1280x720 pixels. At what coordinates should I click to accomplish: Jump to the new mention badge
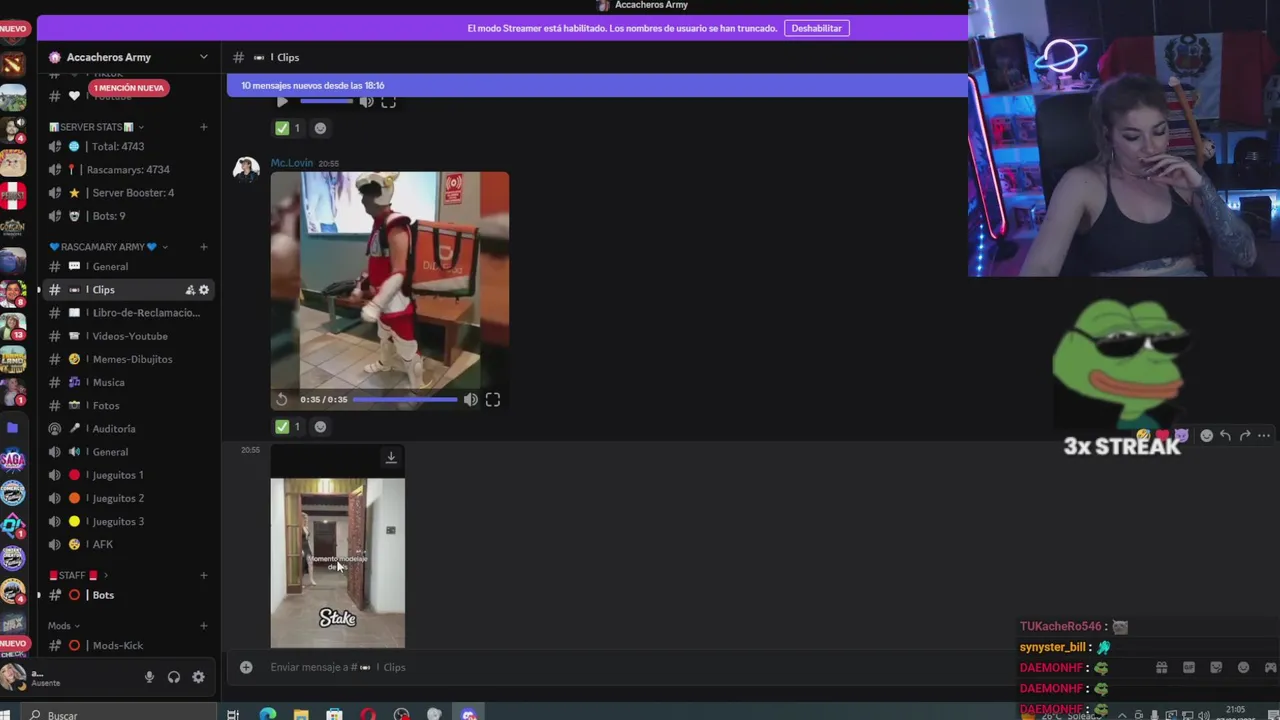[x=129, y=88]
